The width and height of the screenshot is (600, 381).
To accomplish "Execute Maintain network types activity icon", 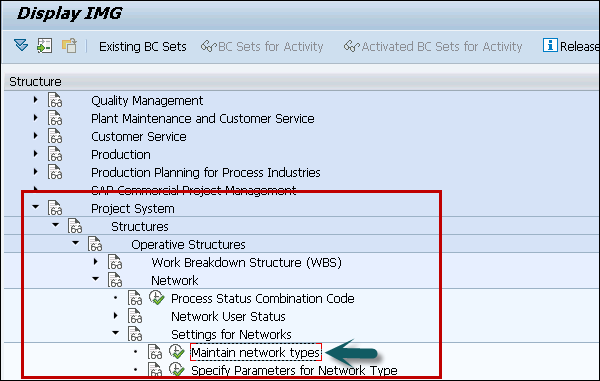I will pos(176,352).
